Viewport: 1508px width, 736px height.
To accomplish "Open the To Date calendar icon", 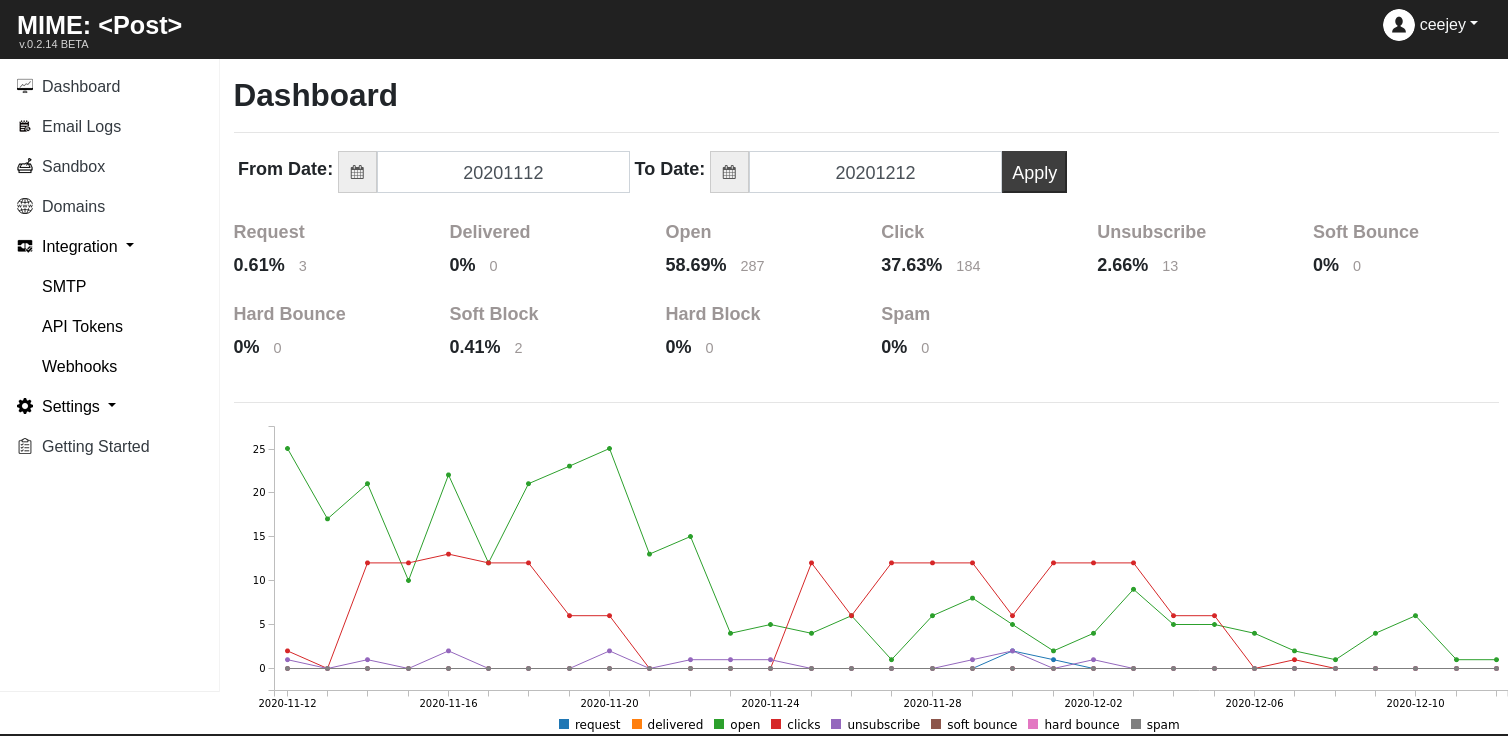I will [729, 172].
